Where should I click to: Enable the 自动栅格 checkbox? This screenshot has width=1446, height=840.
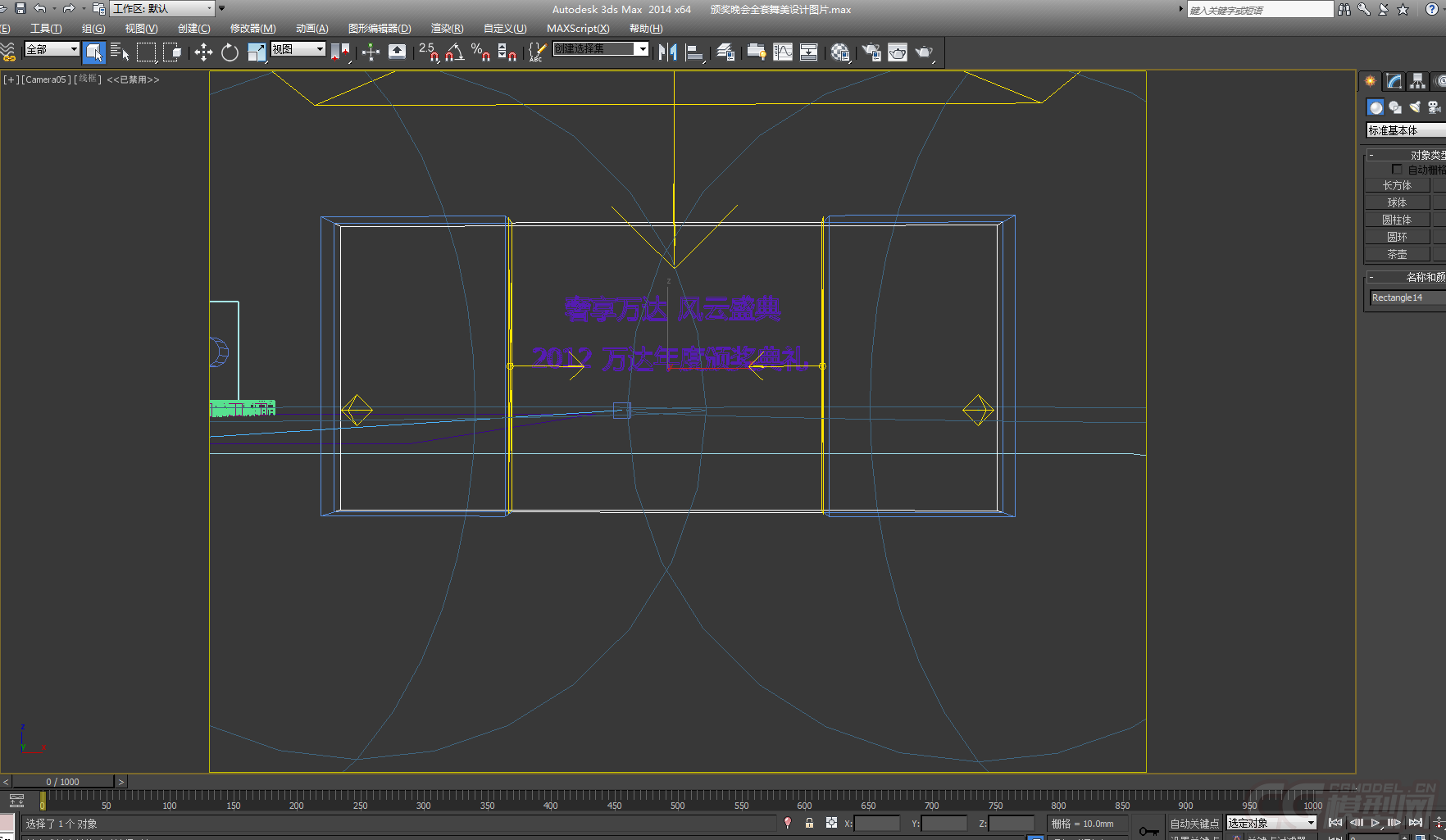[x=1397, y=170]
